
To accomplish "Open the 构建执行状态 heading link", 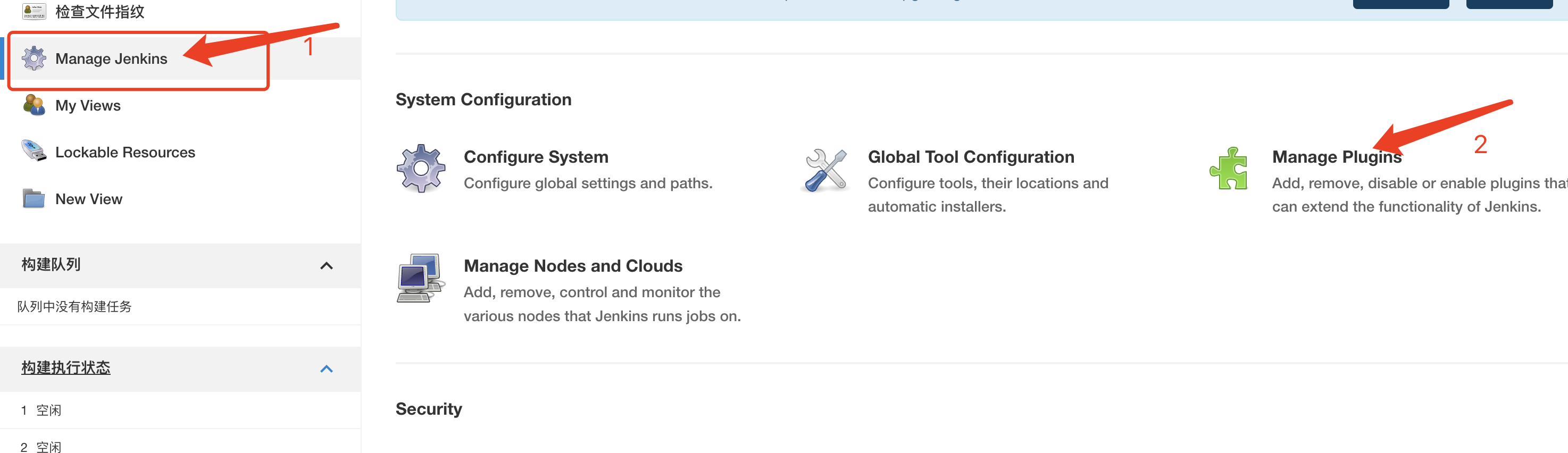I will click(x=66, y=368).
